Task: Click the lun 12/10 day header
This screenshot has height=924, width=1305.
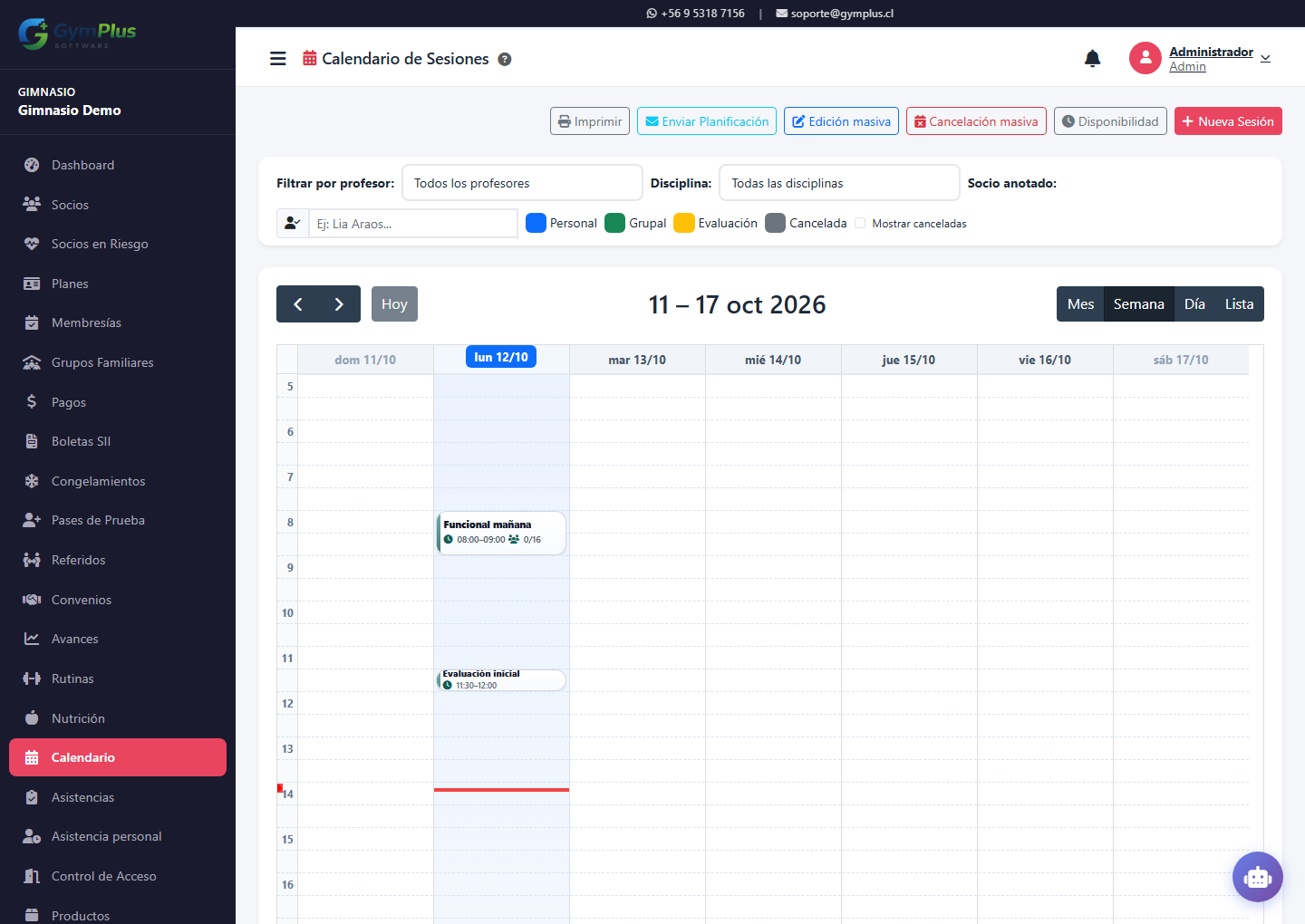Action: (501, 357)
